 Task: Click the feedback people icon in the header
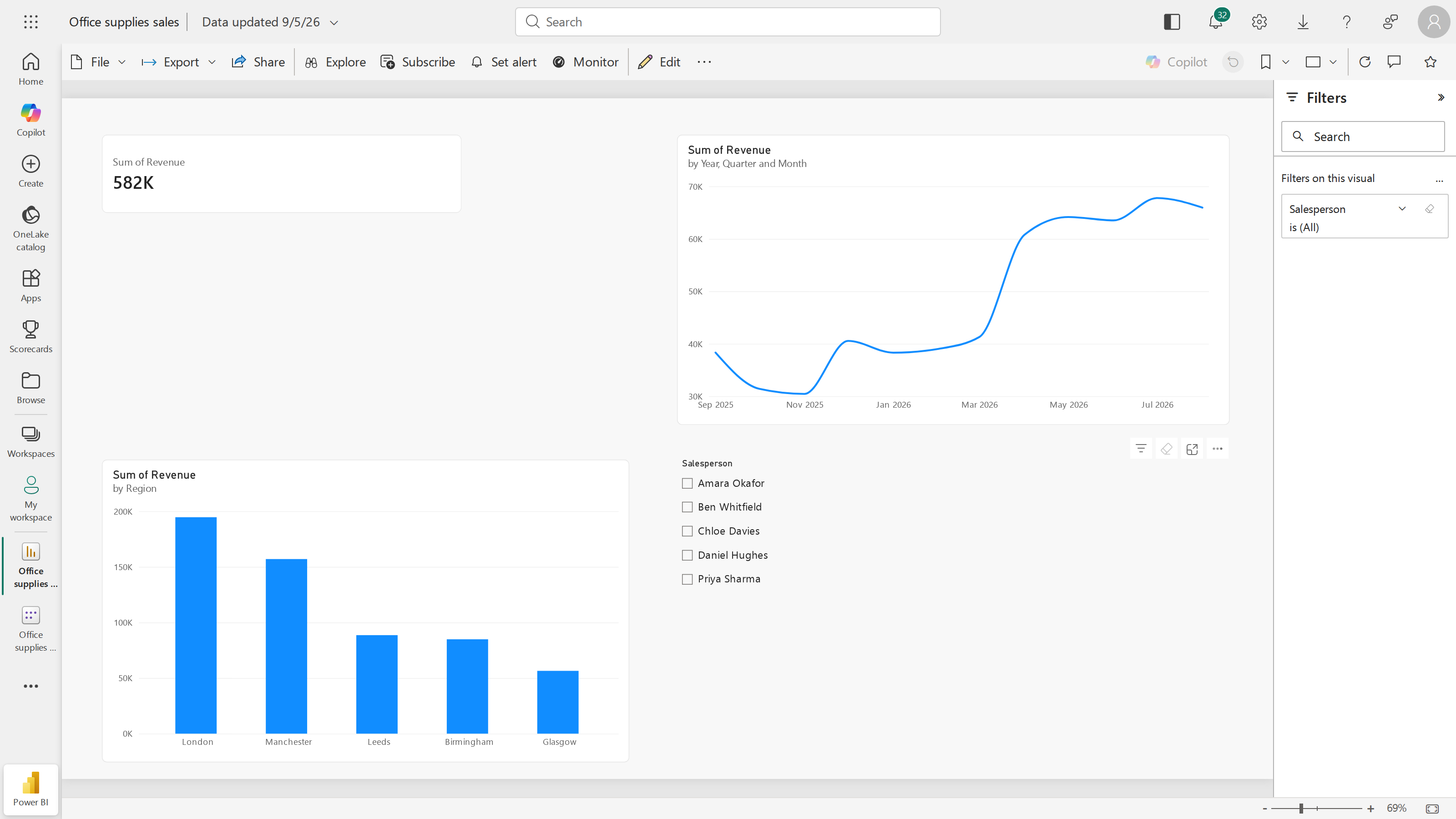(1390, 22)
